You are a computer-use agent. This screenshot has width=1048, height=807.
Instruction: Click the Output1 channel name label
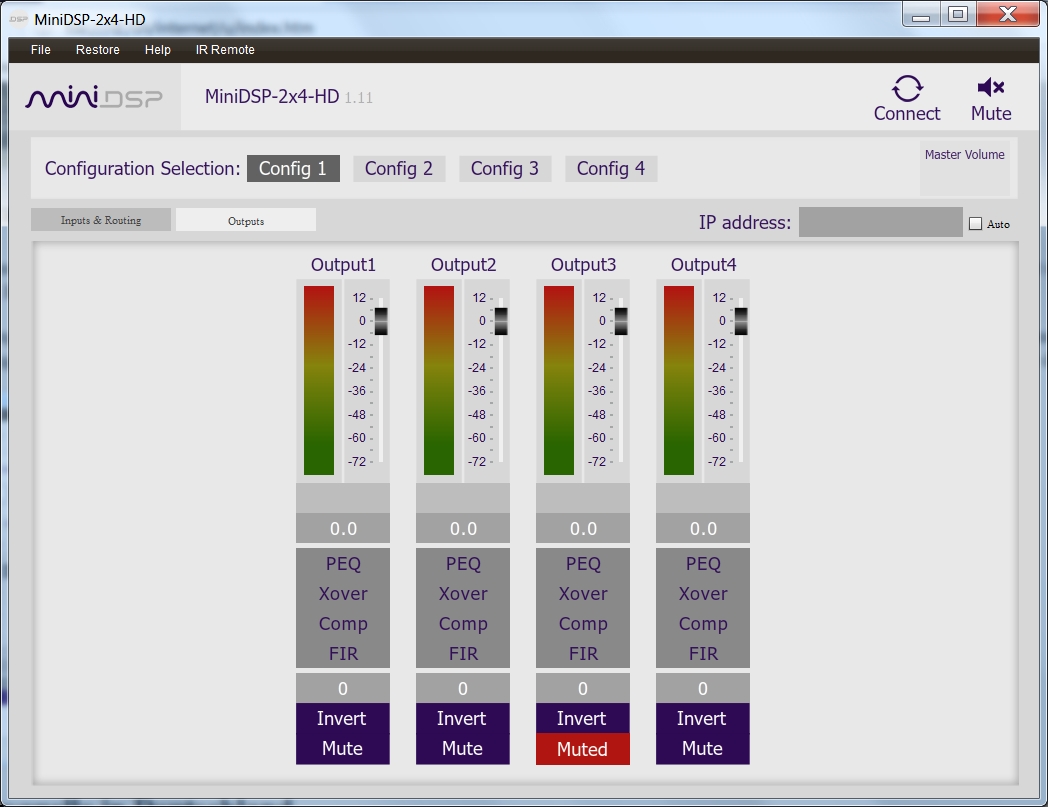(343, 265)
